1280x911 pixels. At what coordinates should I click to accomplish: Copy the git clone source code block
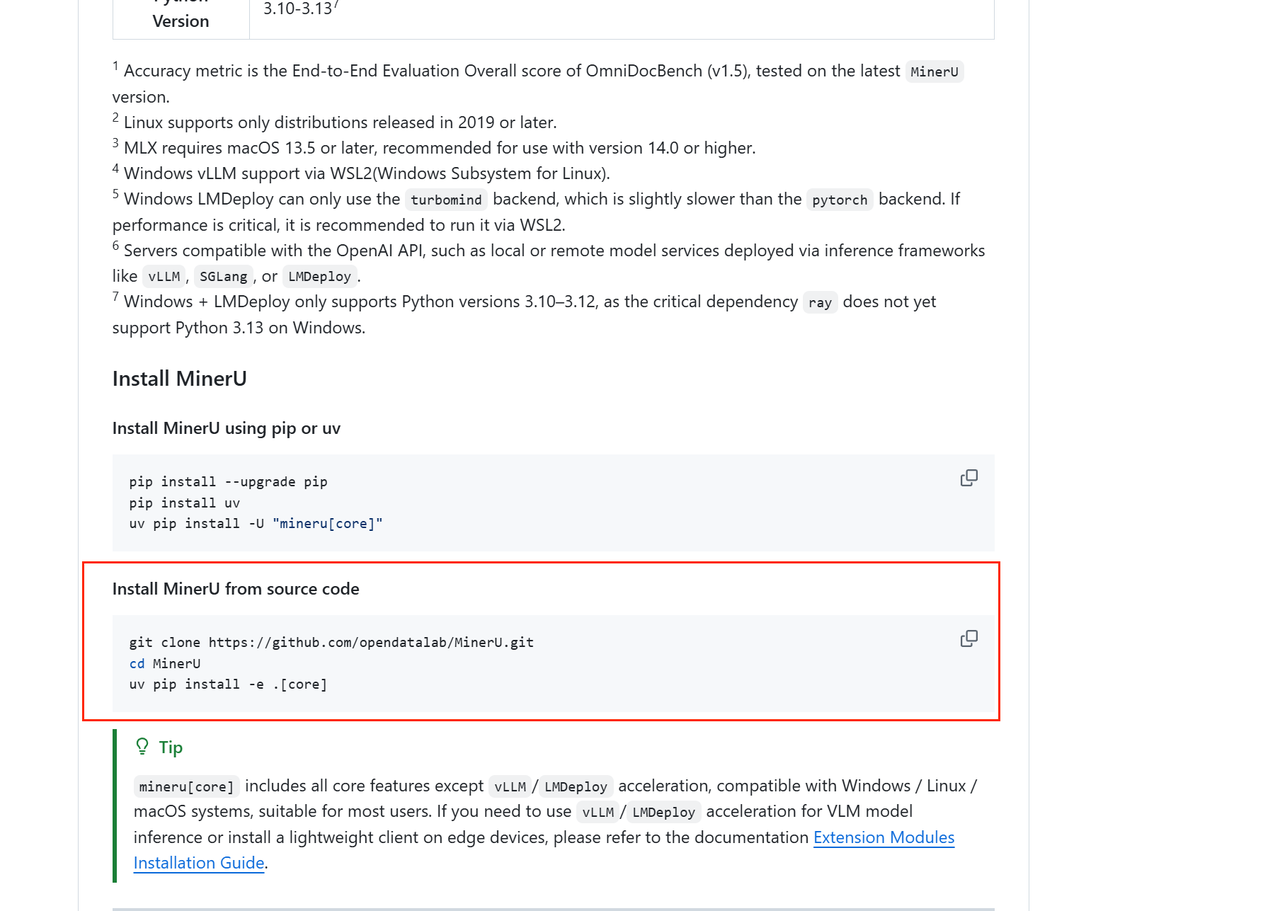968,639
